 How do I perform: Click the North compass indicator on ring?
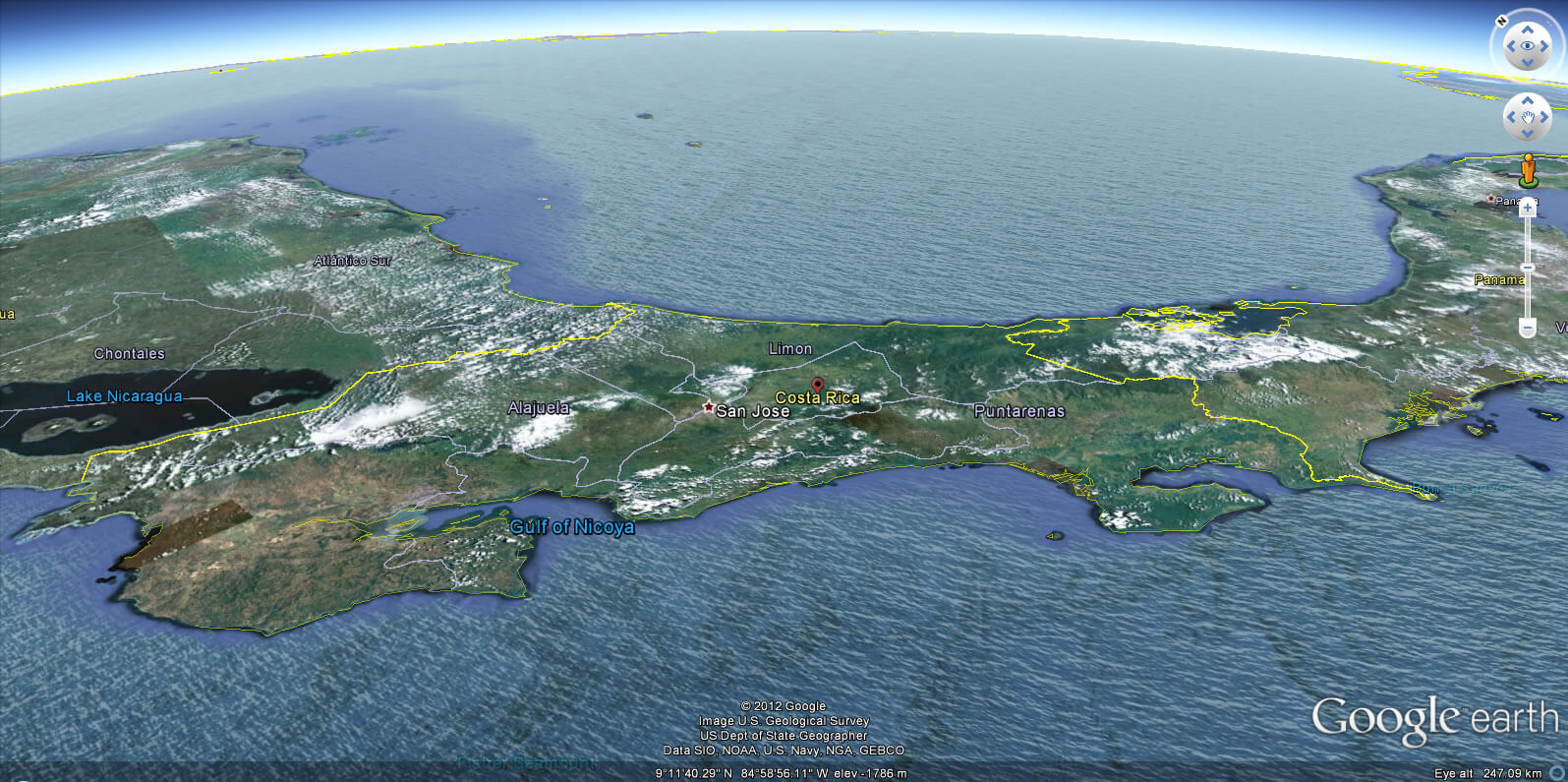coord(1502,21)
